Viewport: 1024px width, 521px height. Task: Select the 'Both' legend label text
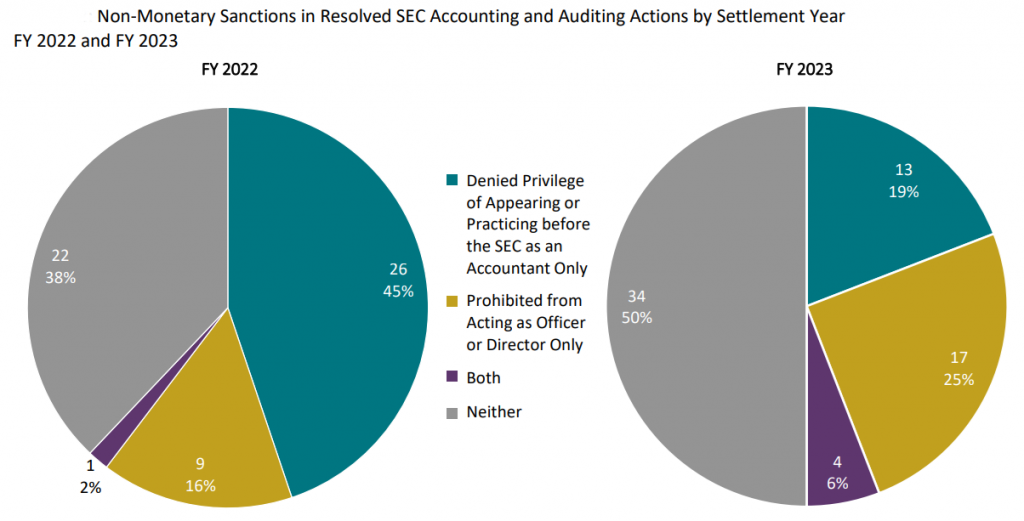coord(483,378)
